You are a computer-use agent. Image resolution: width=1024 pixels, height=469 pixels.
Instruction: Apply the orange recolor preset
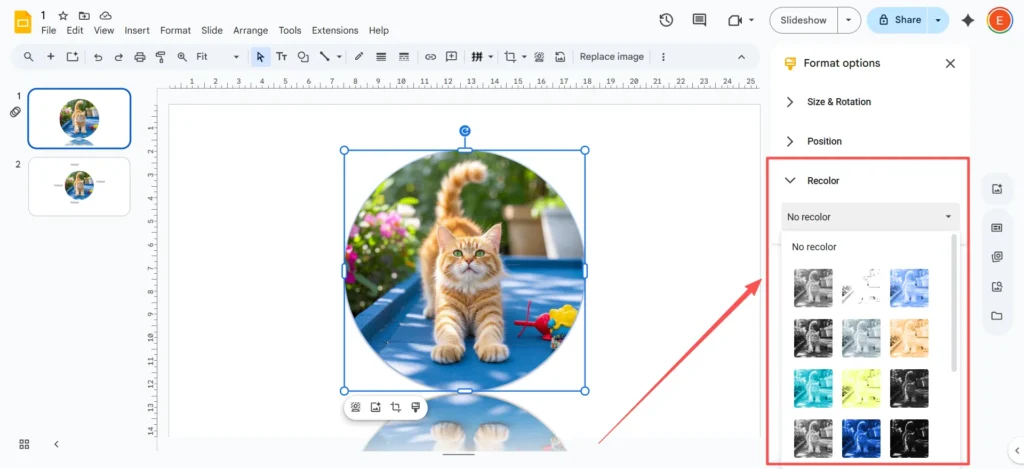909,338
